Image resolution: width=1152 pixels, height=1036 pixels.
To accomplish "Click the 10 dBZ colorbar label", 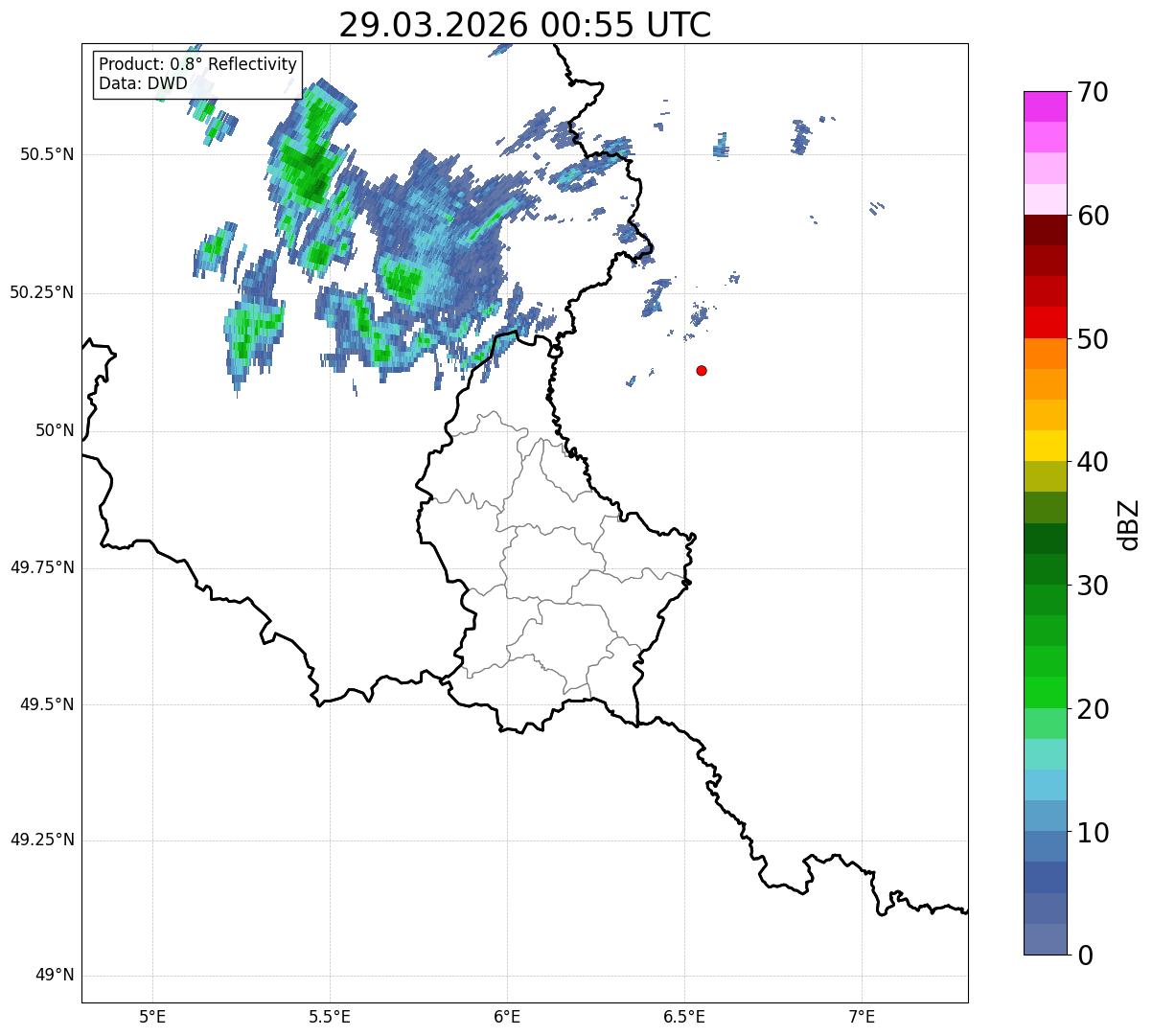I will [1092, 833].
